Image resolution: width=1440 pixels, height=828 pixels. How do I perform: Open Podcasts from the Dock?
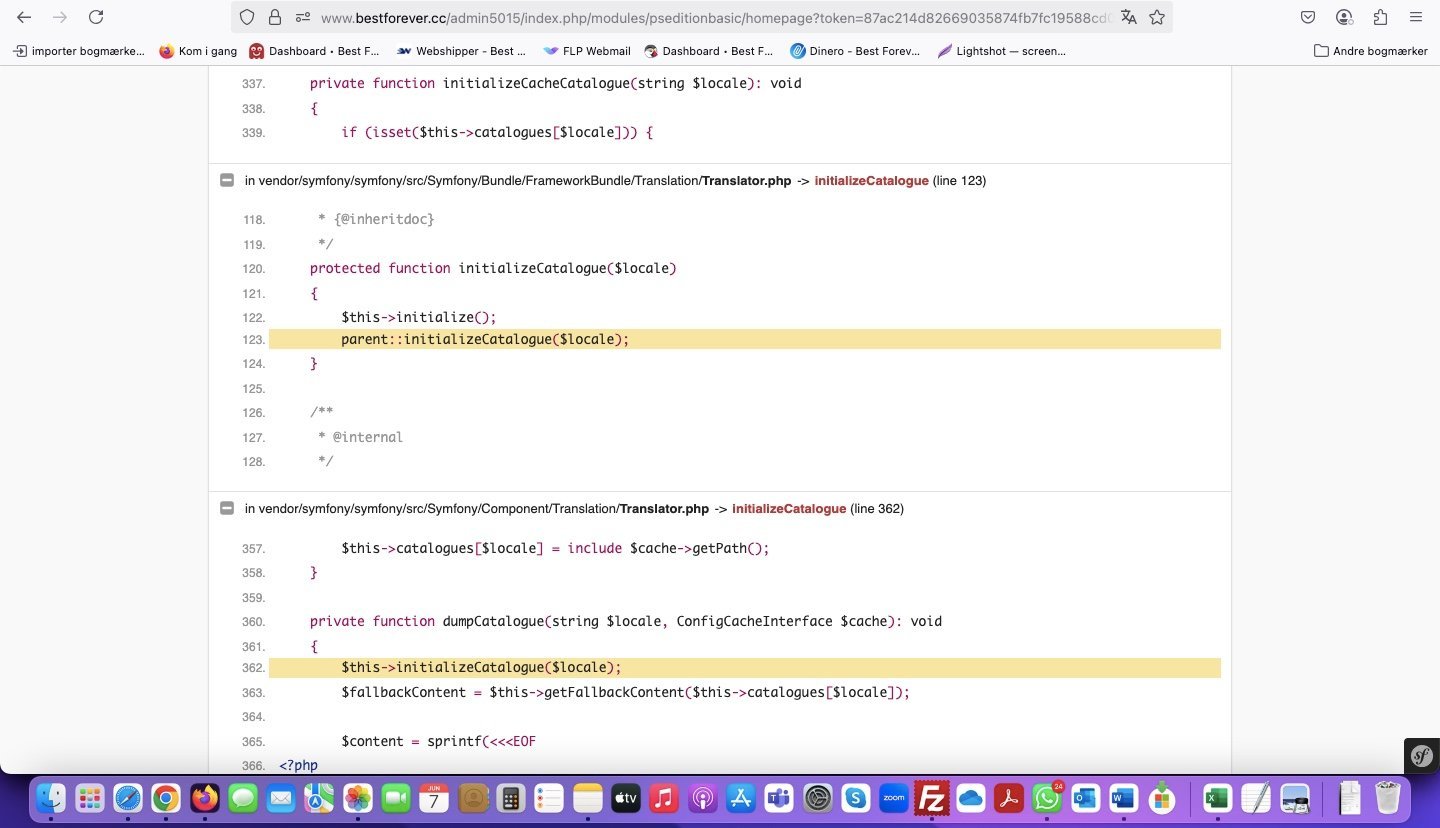click(702, 798)
